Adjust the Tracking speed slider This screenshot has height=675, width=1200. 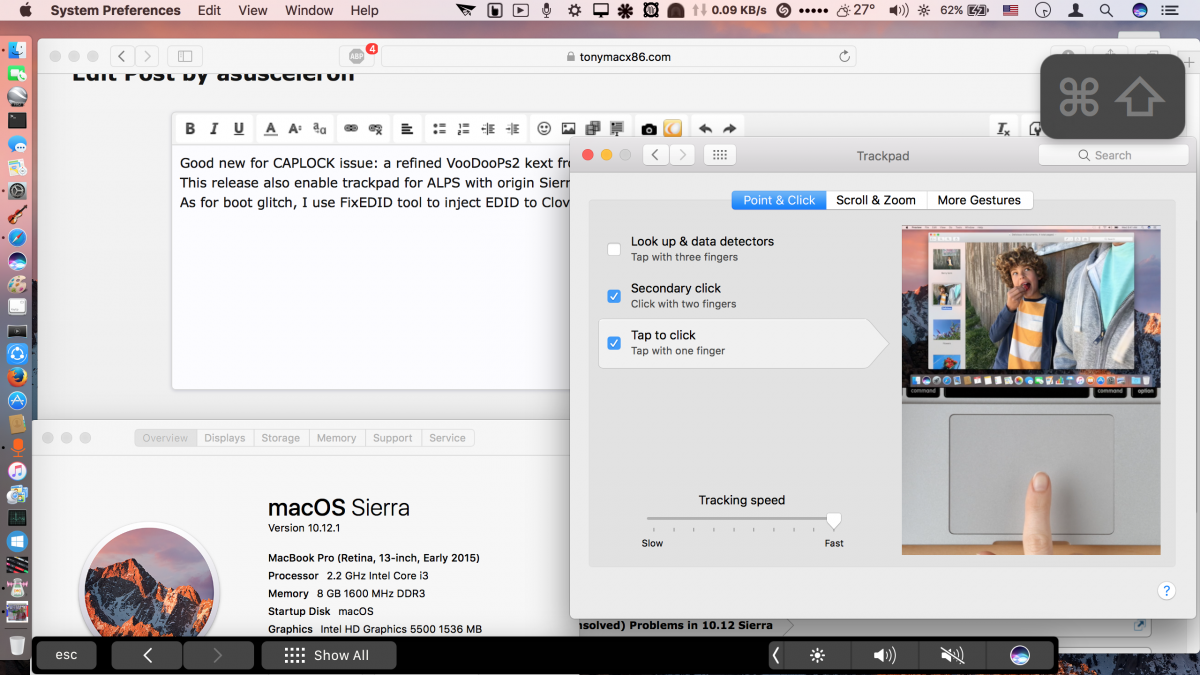[833, 520]
